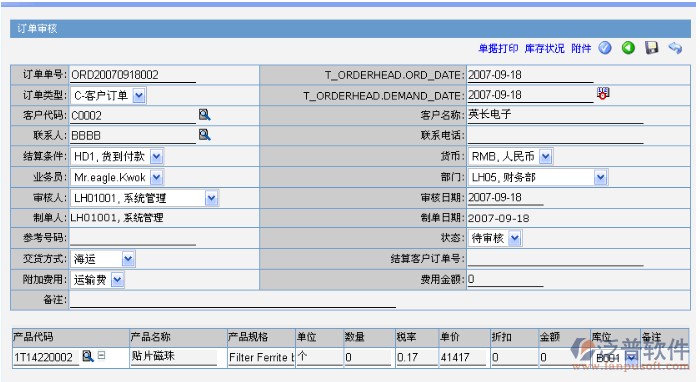Open 库存状况 link
Viewport: 700px width, 382px height.
[544, 49]
